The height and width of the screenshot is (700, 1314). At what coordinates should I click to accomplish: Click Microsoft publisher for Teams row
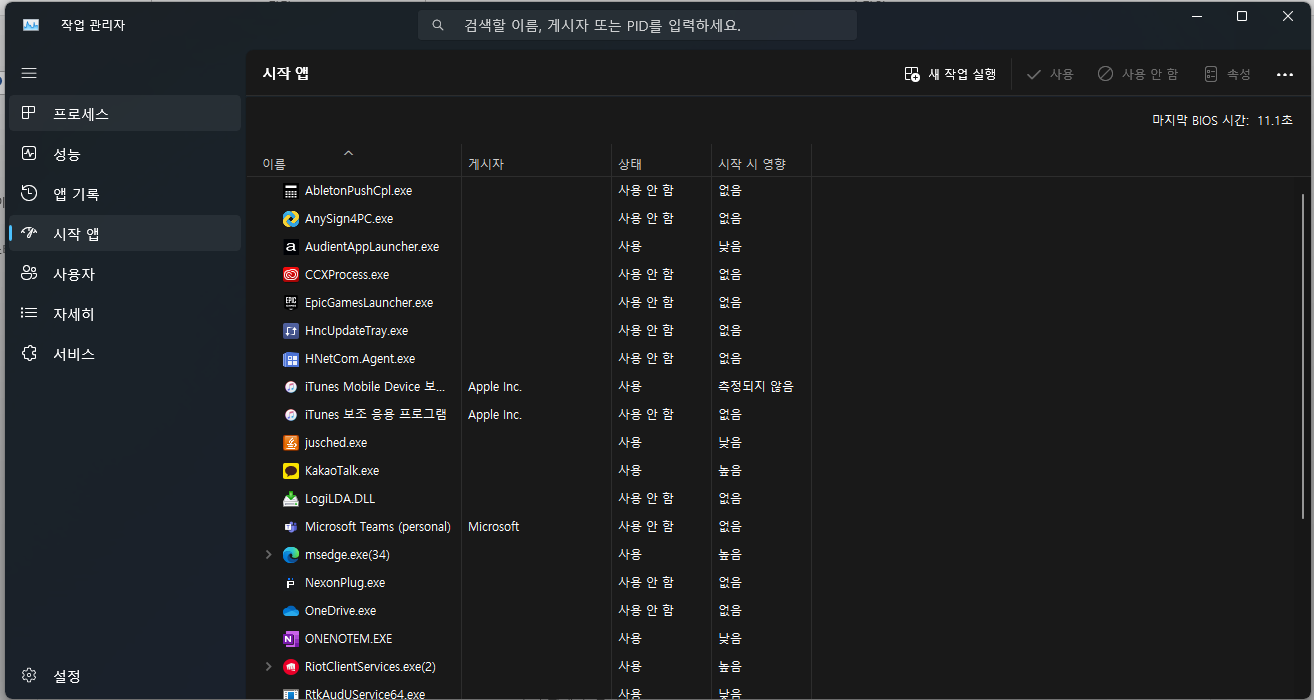point(494,526)
